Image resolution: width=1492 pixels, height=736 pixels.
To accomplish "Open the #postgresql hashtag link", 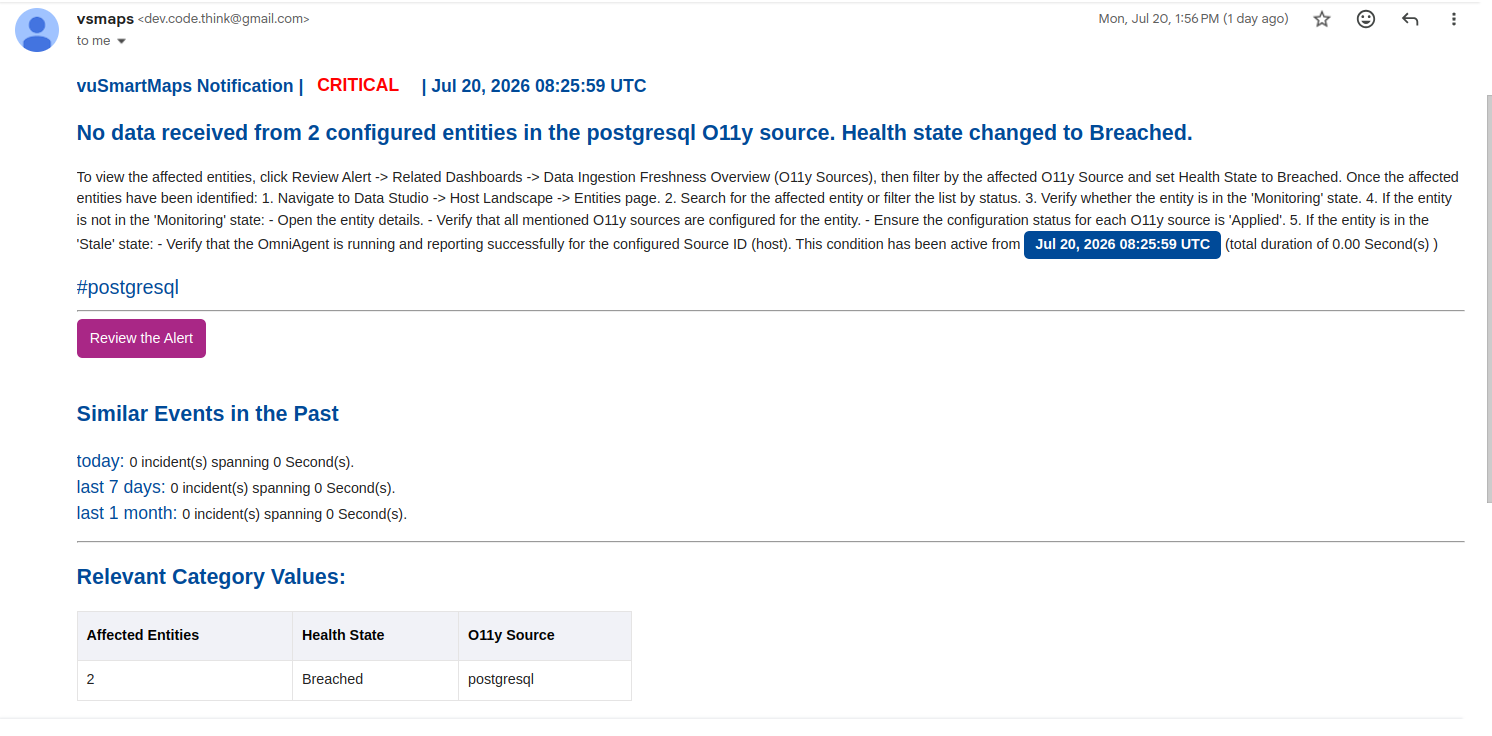I will coord(127,288).
